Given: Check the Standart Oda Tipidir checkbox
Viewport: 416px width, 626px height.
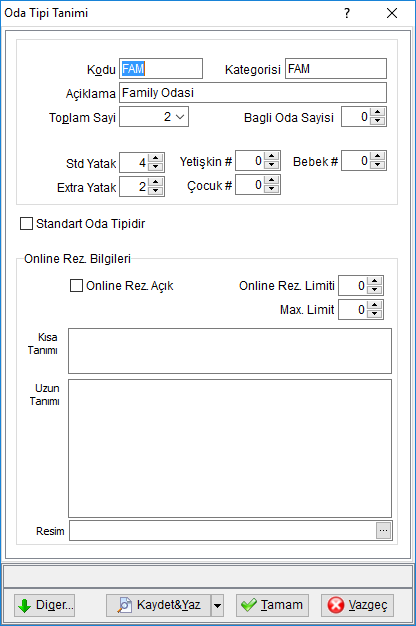Looking at the screenshot, I should pos(26,224).
